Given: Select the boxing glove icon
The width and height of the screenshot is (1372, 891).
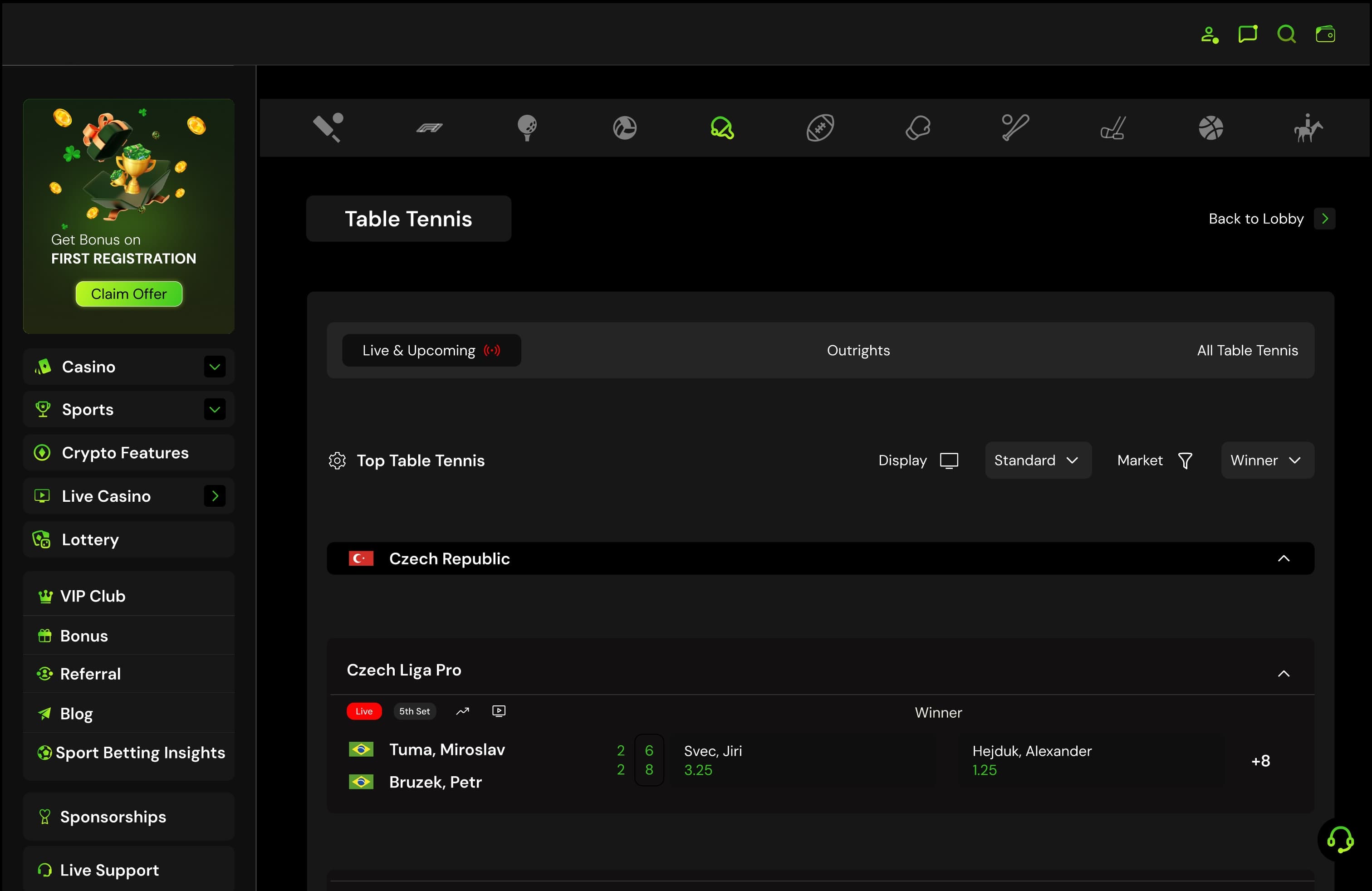Looking at the screenshot, I should tap(918, 127).
